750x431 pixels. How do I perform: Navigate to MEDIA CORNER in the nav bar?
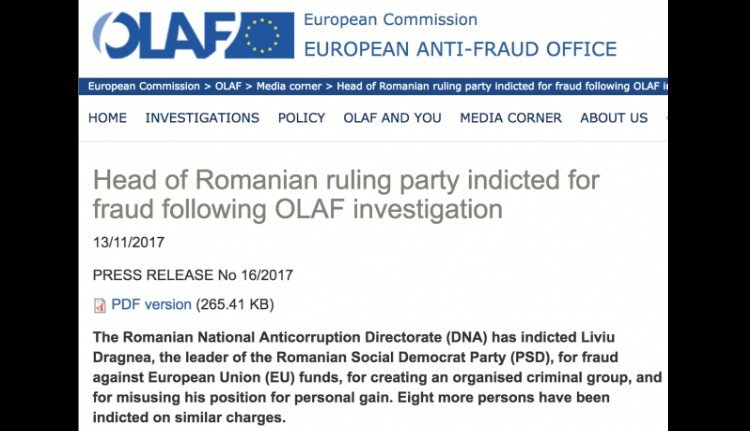point(511,118)
